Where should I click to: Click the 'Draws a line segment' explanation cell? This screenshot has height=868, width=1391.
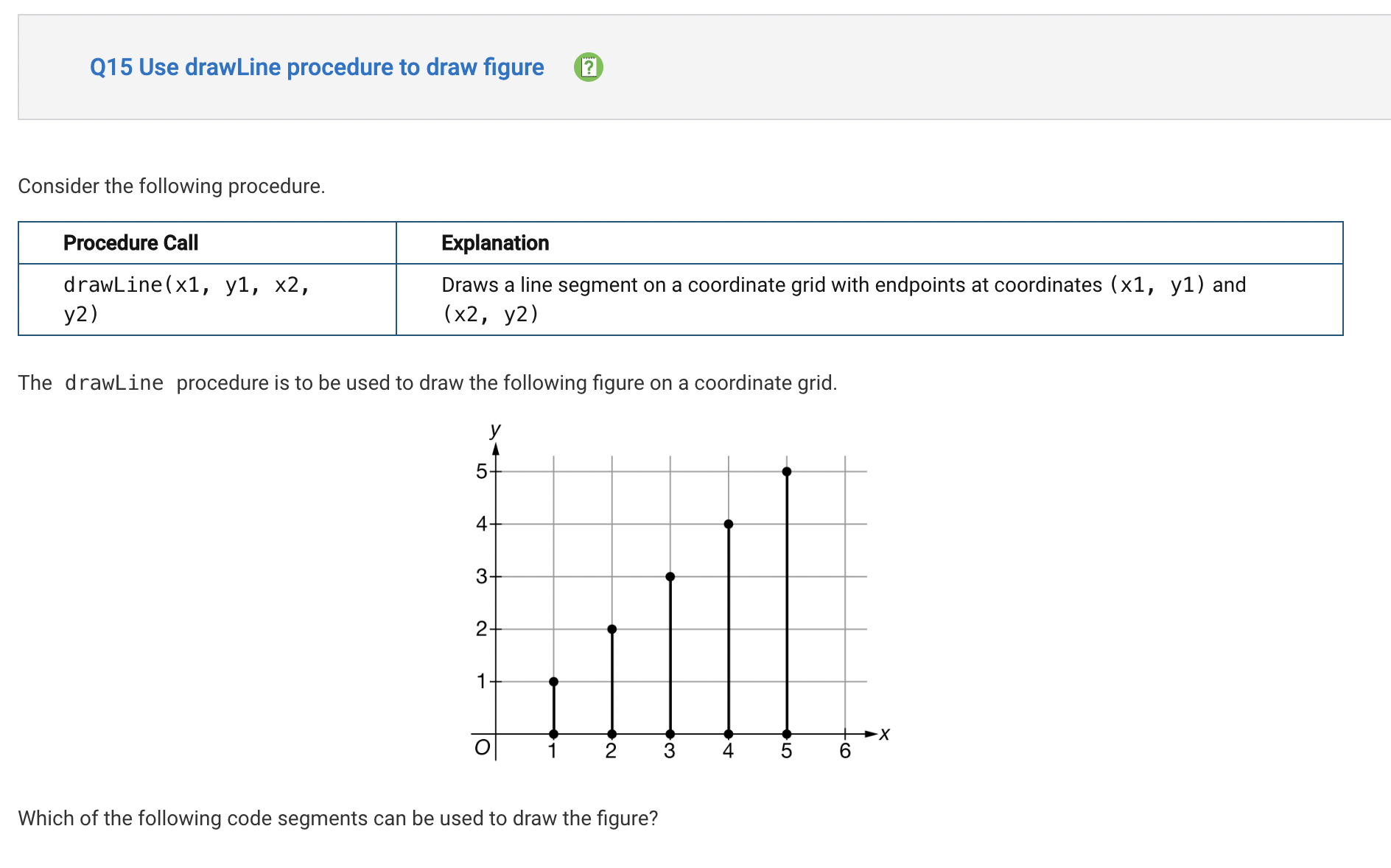(x=869, y=299)
